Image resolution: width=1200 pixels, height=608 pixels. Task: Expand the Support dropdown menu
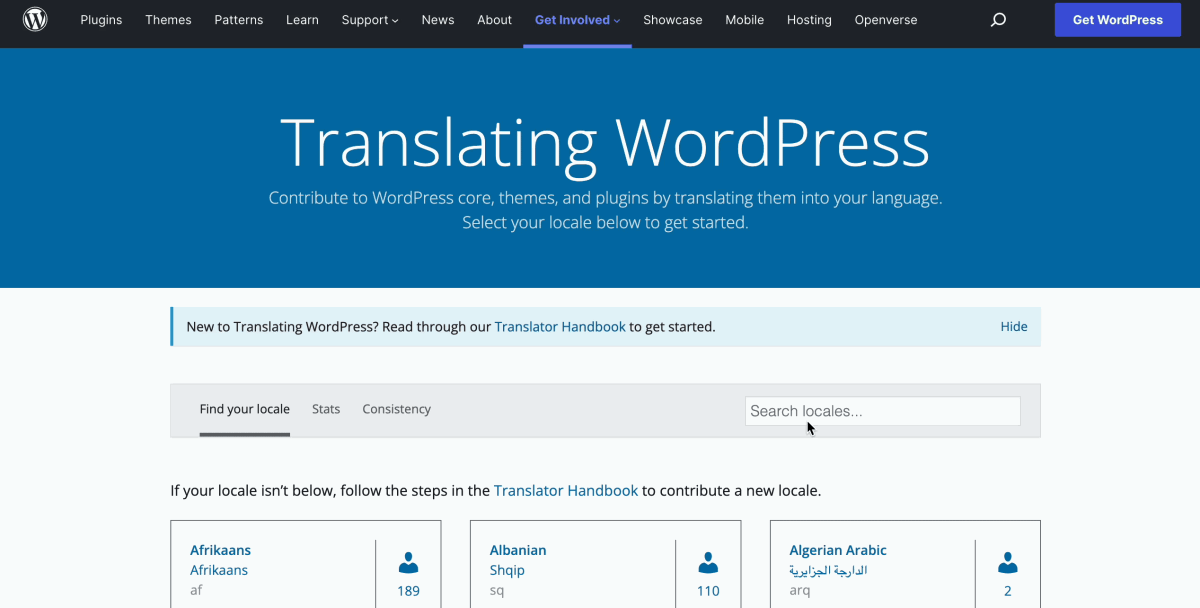[370, 20]
